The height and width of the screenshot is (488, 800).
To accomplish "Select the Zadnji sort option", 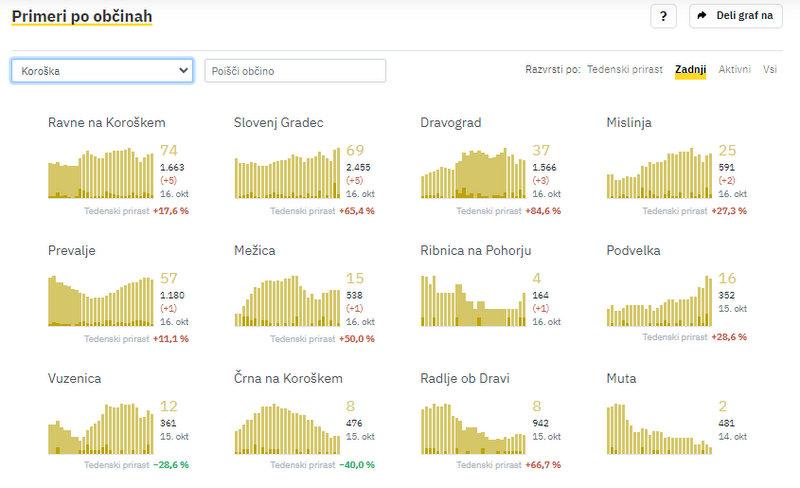I will [690, 70].
